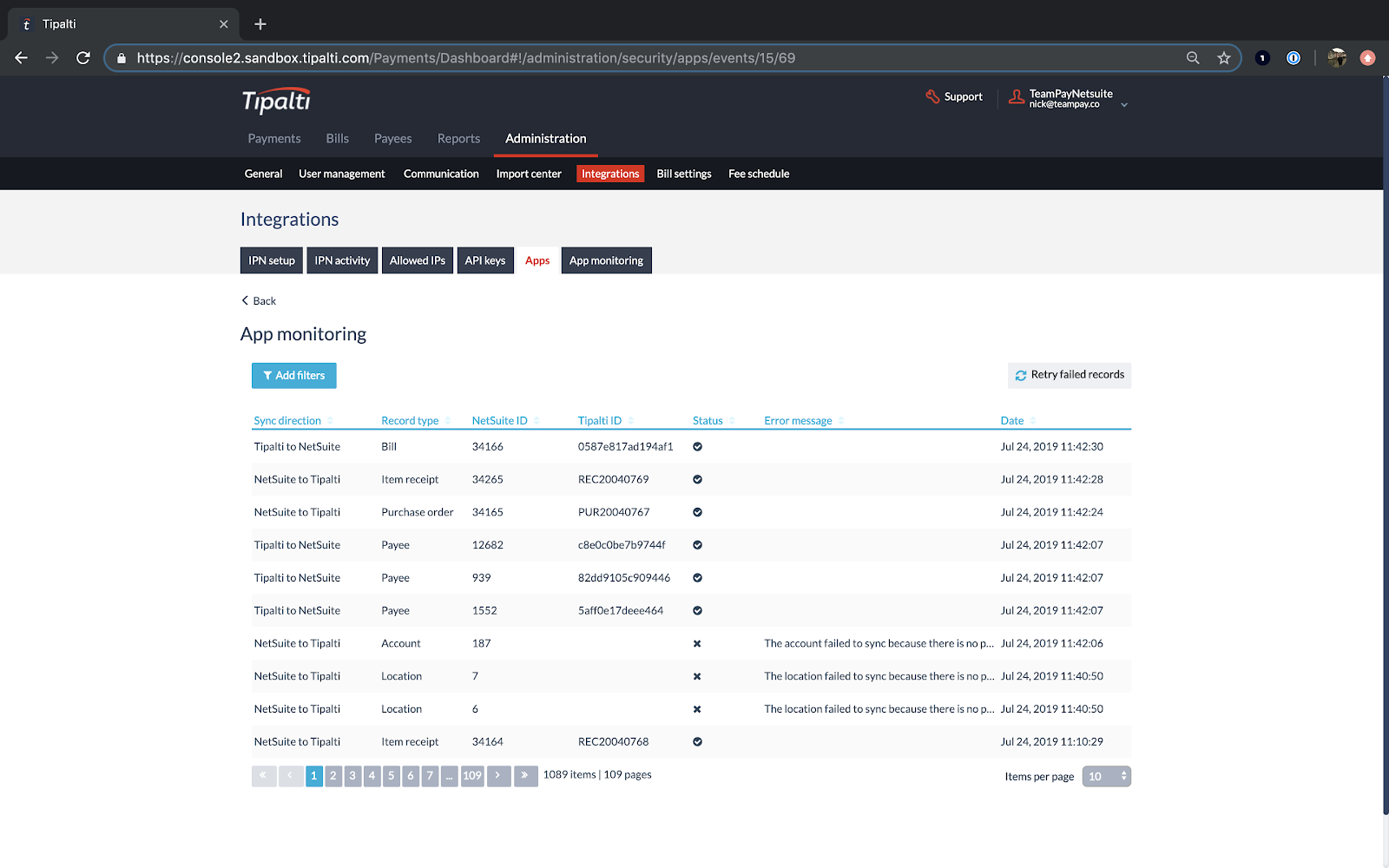This screenshot has height=868, width=1389.
Task: Open a new browser tab
Action: click(260, 24)
